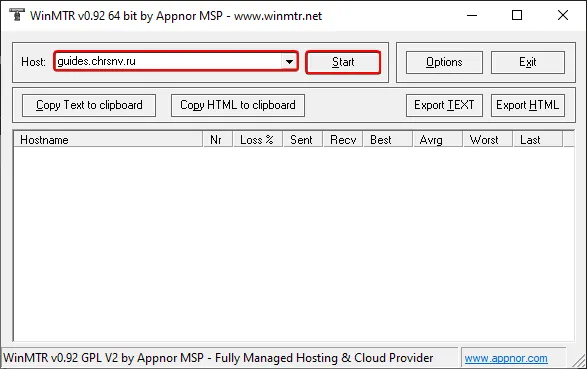Click the Last column header
The image size is (587, 369).
tap(538, 140)
